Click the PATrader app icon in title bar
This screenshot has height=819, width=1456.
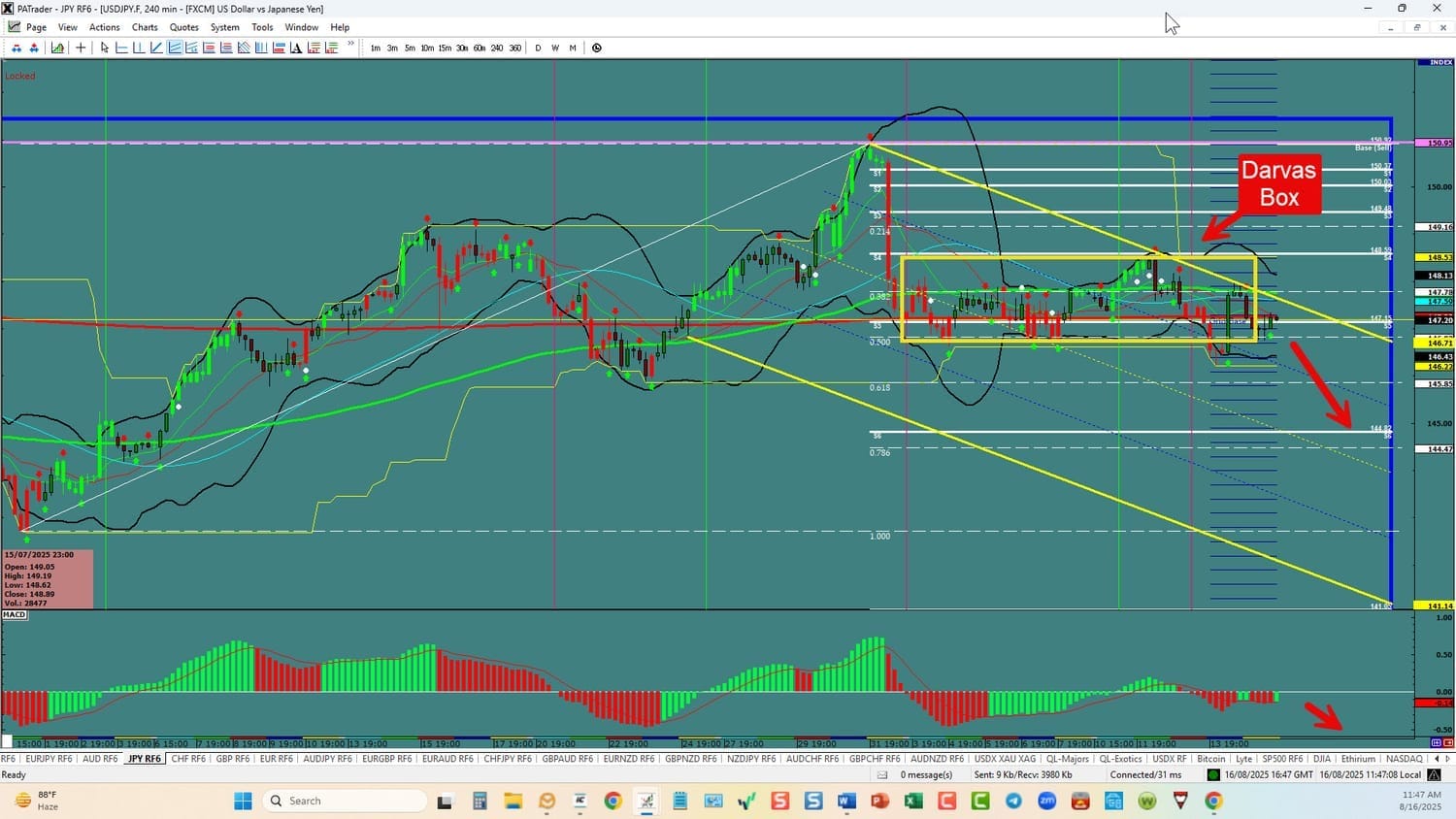click(x=9, y=9)
